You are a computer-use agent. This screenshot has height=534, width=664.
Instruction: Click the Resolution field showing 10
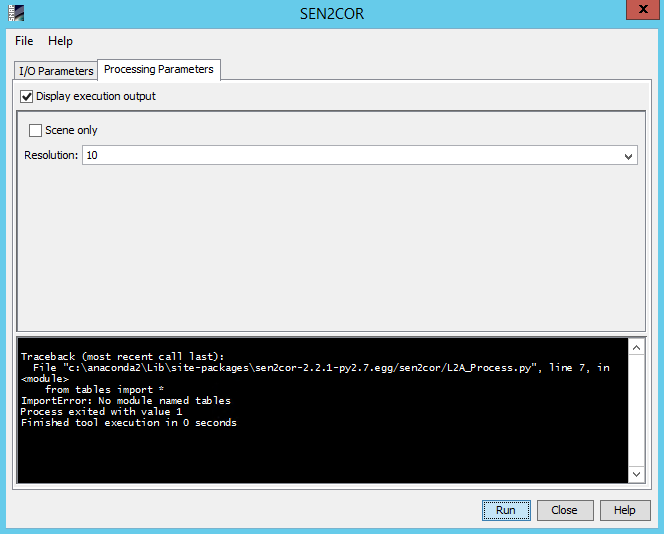click(x=360, y=155)
